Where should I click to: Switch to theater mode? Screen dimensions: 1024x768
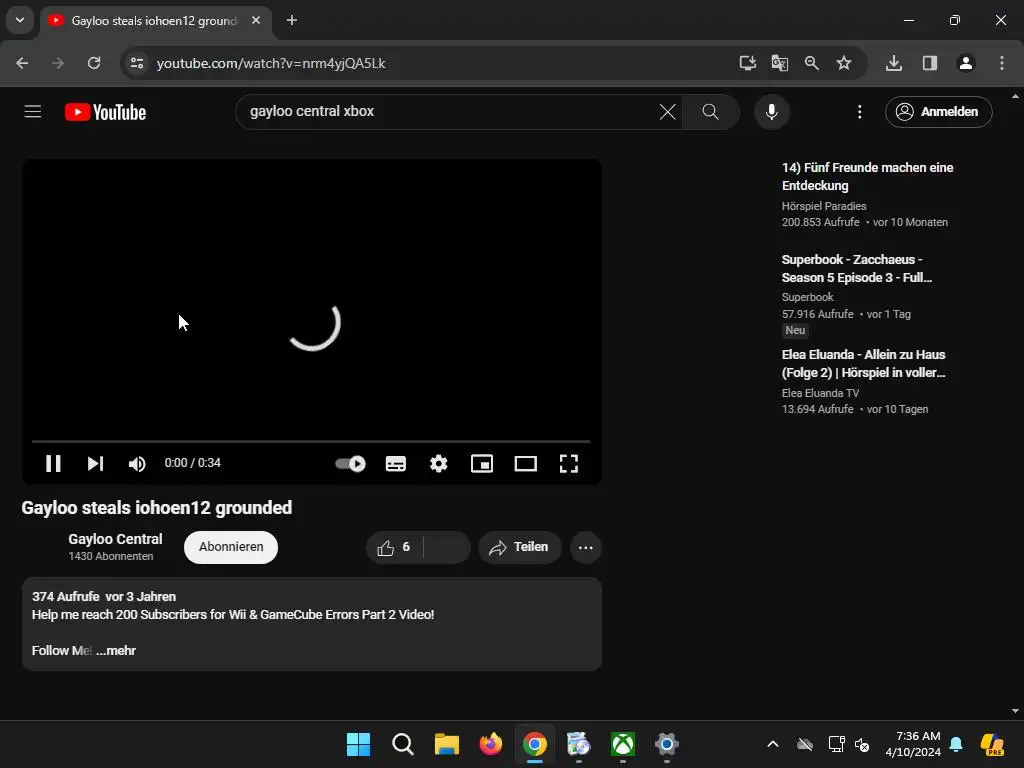526,464
